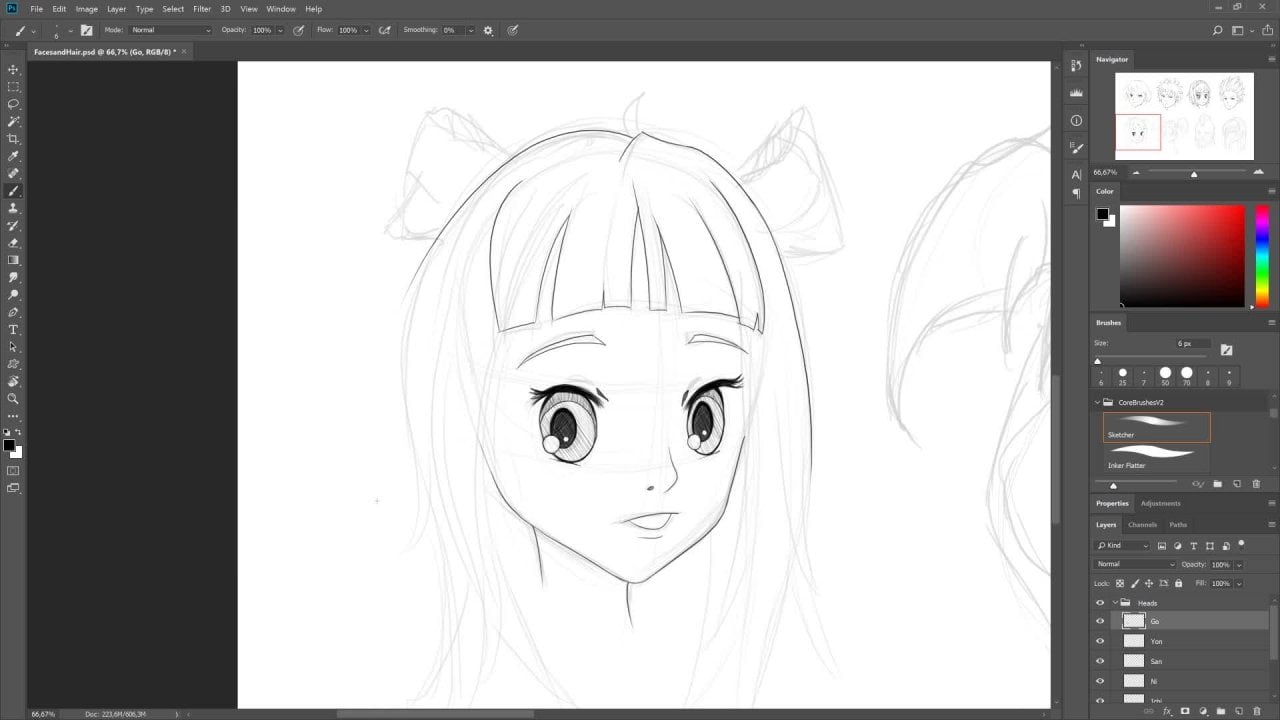Toggle visibility of the Yon layer
This screenshot has width=1280, height=720.
pos(1100,642)
